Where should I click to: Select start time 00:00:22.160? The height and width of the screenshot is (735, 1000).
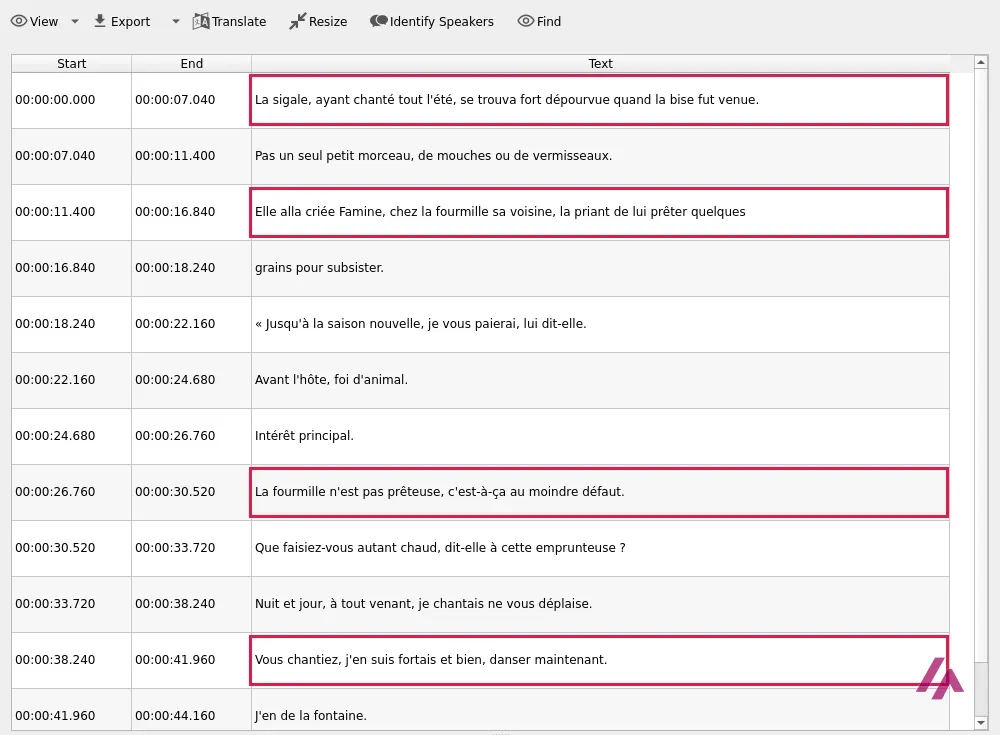click(x=55, y=380)
